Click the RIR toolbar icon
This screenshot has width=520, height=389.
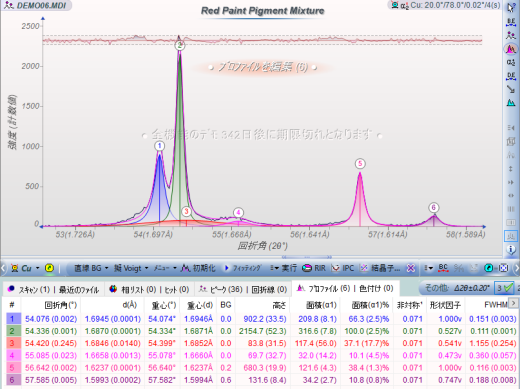[314, 268]
